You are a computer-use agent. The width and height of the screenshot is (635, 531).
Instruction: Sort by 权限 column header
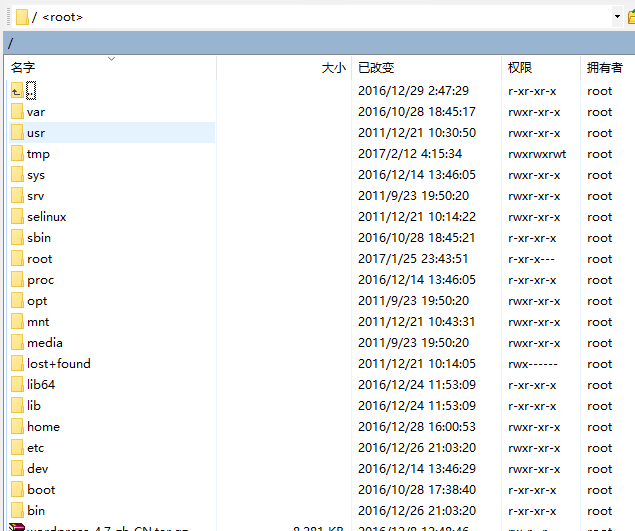click(x=520, y=68)
